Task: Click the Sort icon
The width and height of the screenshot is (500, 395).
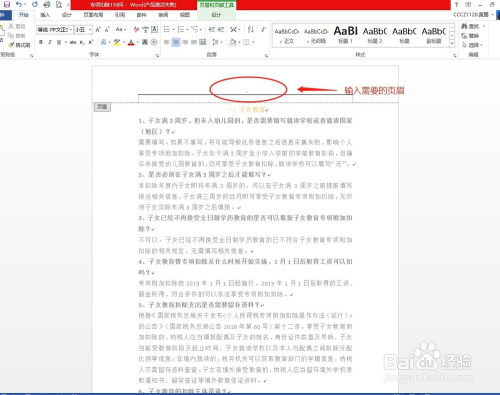Action: point(251,30)
